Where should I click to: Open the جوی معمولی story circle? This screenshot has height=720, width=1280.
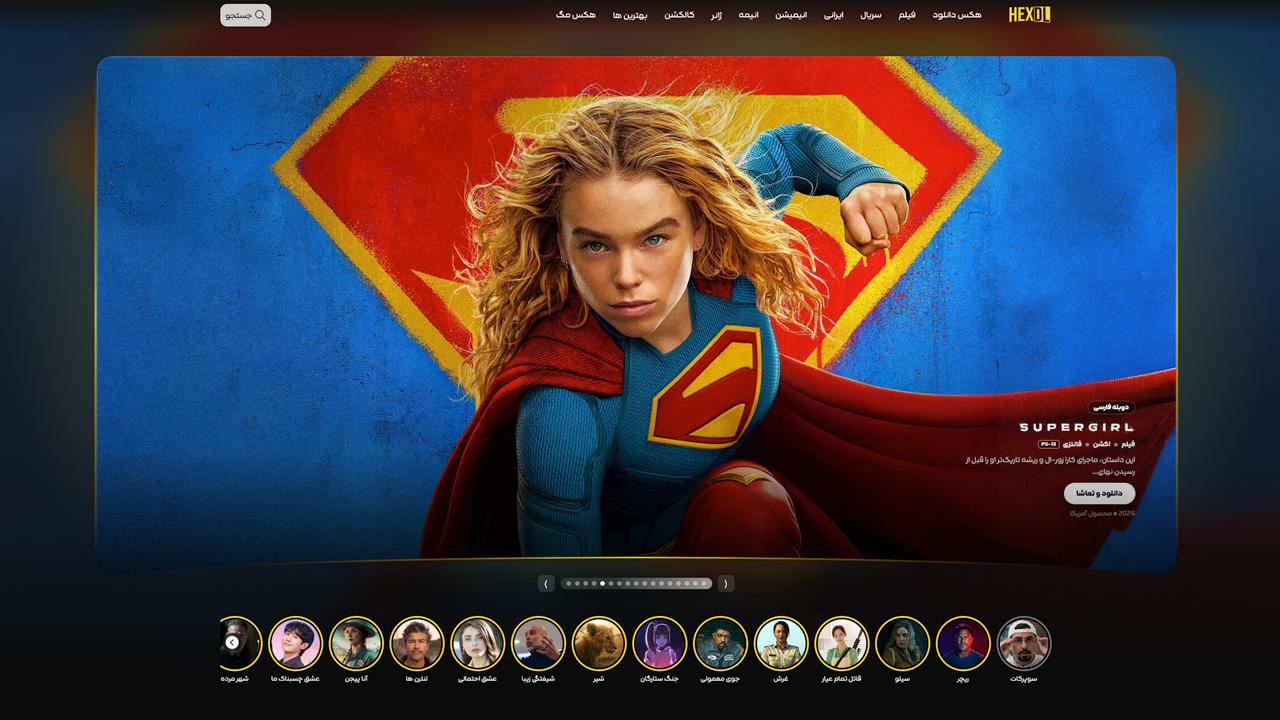(720, 643)
